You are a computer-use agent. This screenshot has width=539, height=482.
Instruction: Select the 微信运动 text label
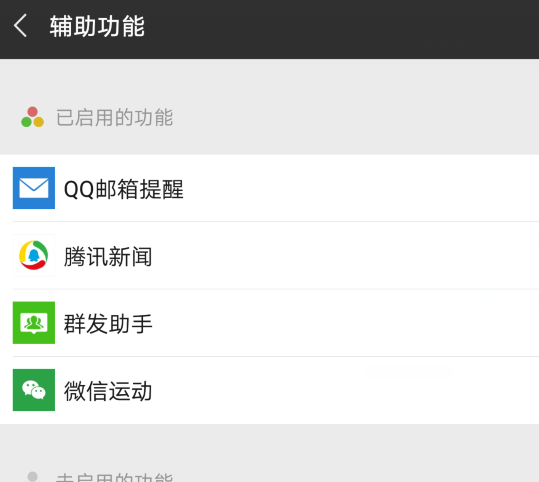tap(108, 391)
